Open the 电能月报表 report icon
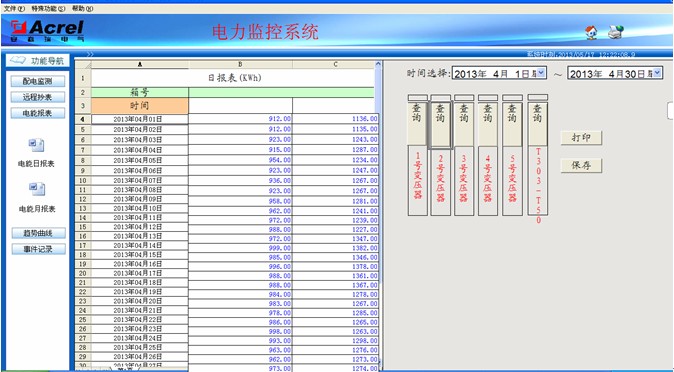 tap(37, 189)
